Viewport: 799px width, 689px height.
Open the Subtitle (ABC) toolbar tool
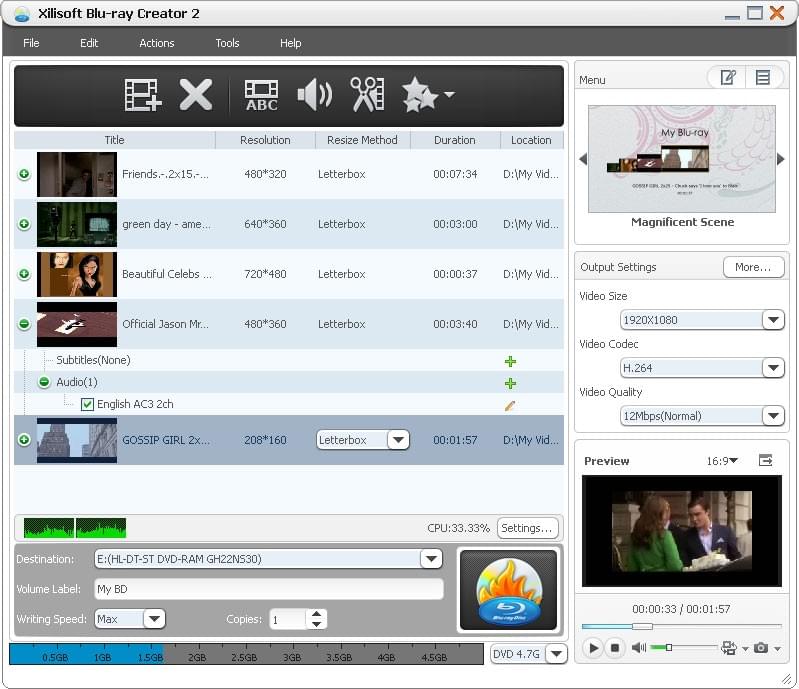261,95
